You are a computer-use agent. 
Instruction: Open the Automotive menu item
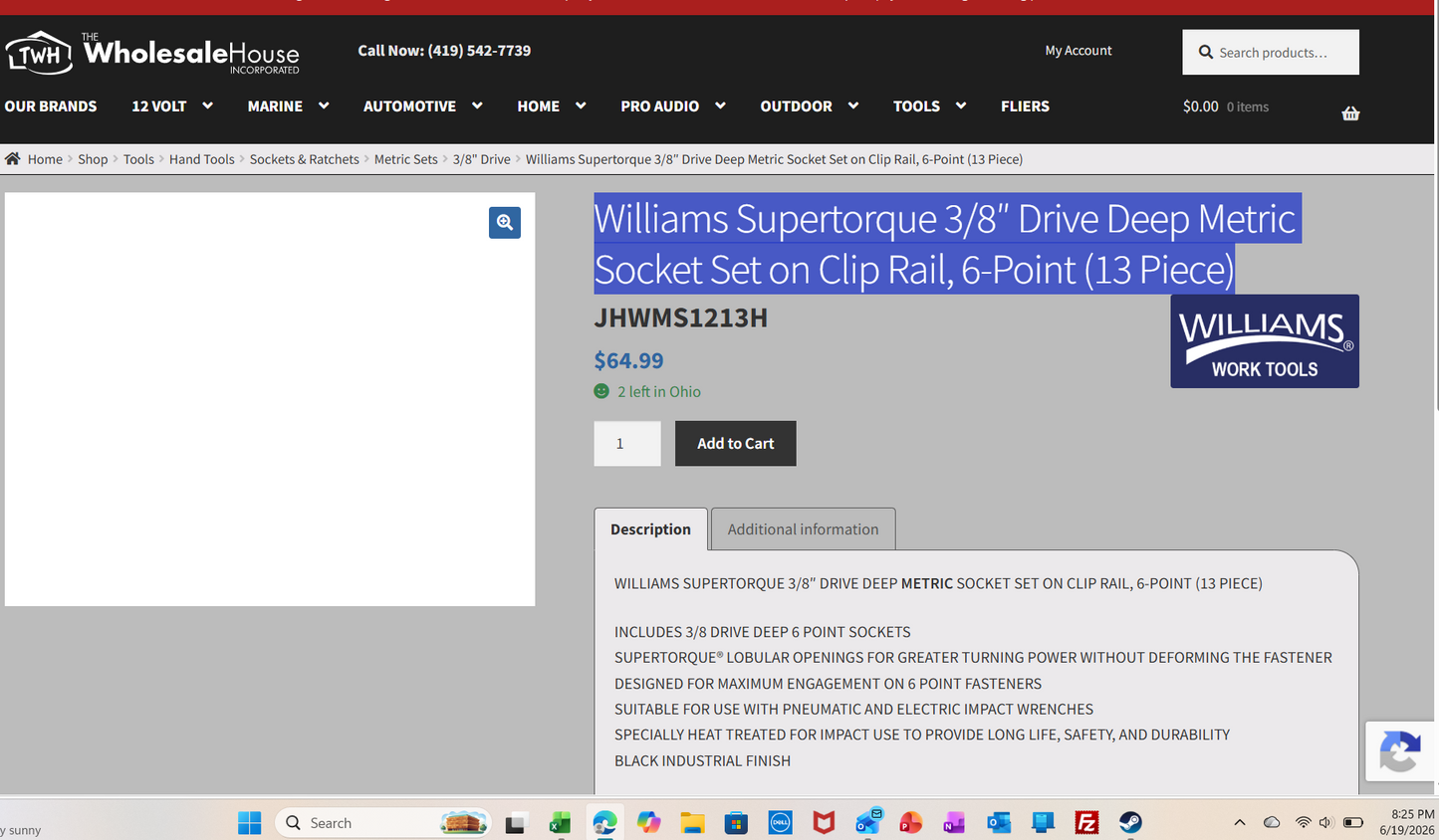pyautogui.click(x=409, y=106)
